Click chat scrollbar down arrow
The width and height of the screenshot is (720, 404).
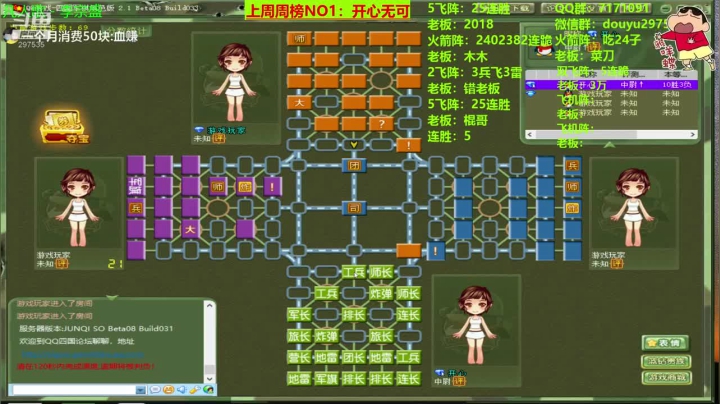coord(209,379)
